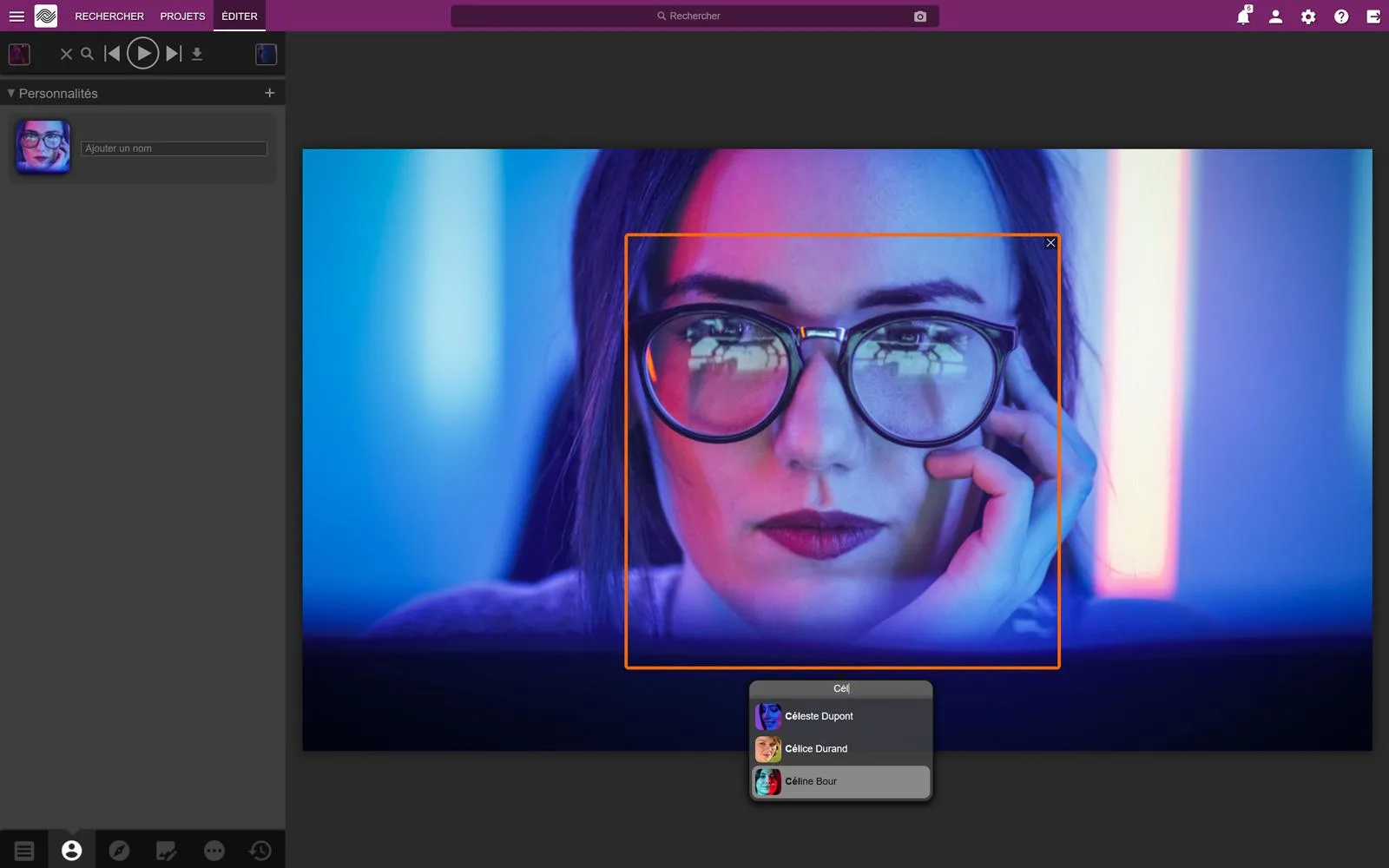1389x868 pixels.
Task: Open the personalities panel icon
Action: 72,851
